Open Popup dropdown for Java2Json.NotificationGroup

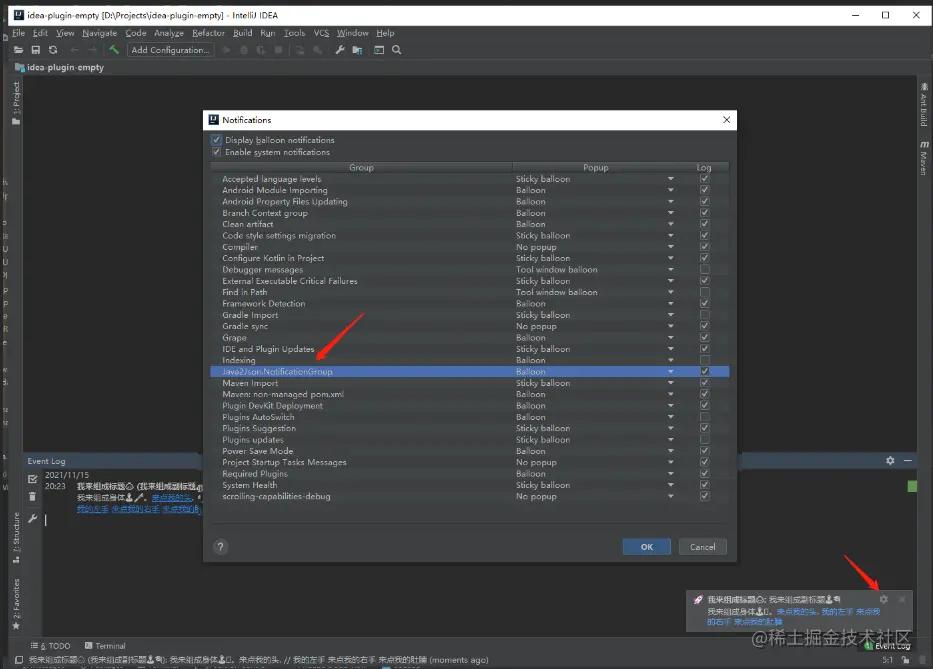click(671, 371)
